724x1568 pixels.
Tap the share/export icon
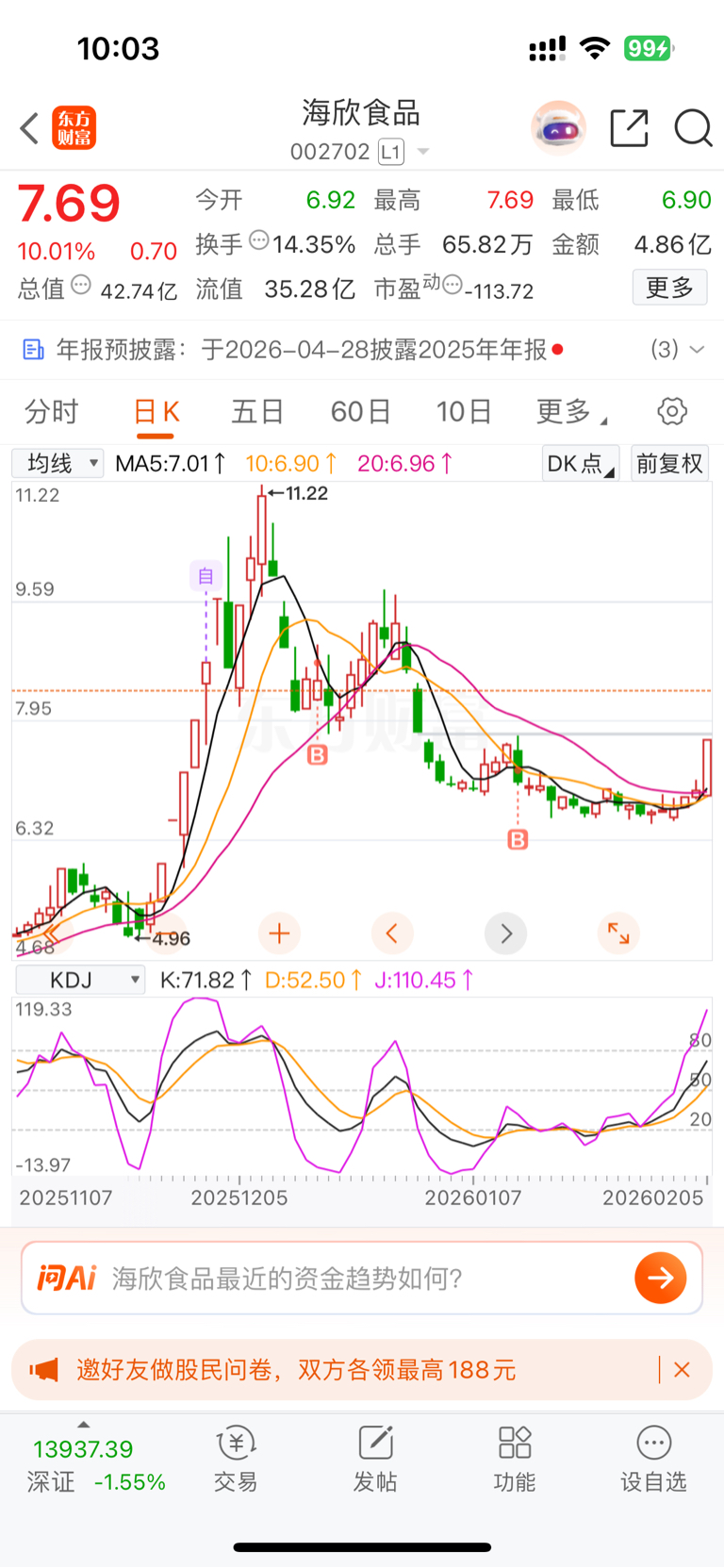[629, 127]
